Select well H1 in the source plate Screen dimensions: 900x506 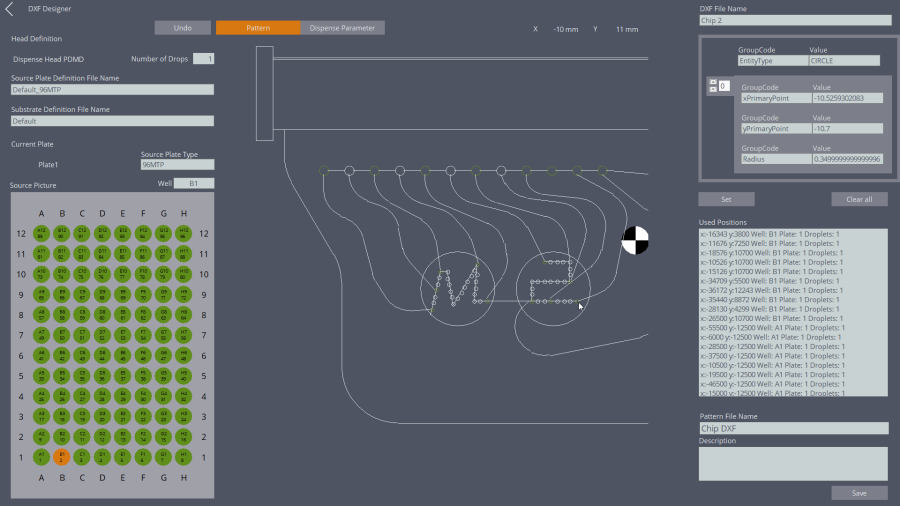183,457
